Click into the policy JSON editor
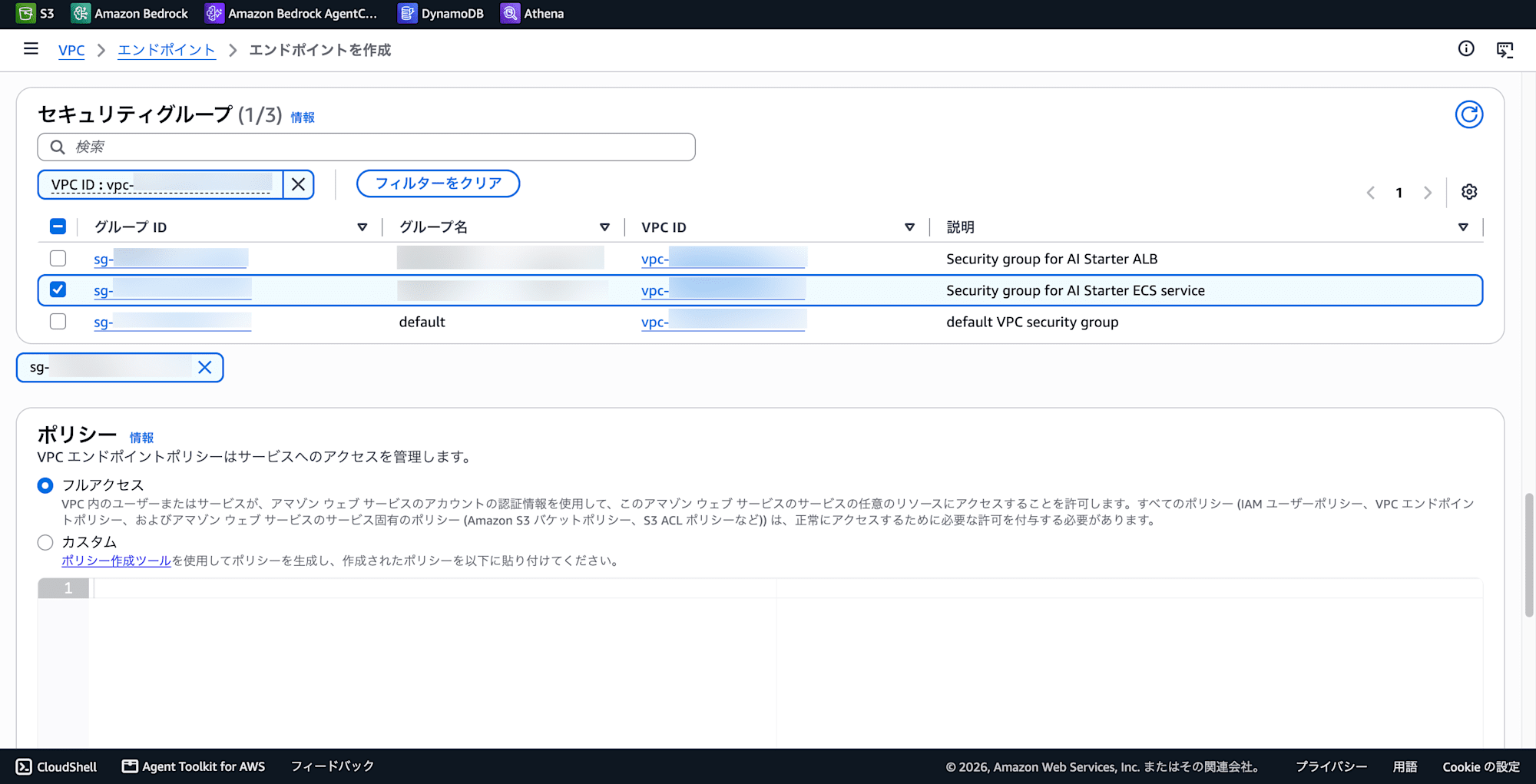The image size is (1536, 784). [787, 664]
